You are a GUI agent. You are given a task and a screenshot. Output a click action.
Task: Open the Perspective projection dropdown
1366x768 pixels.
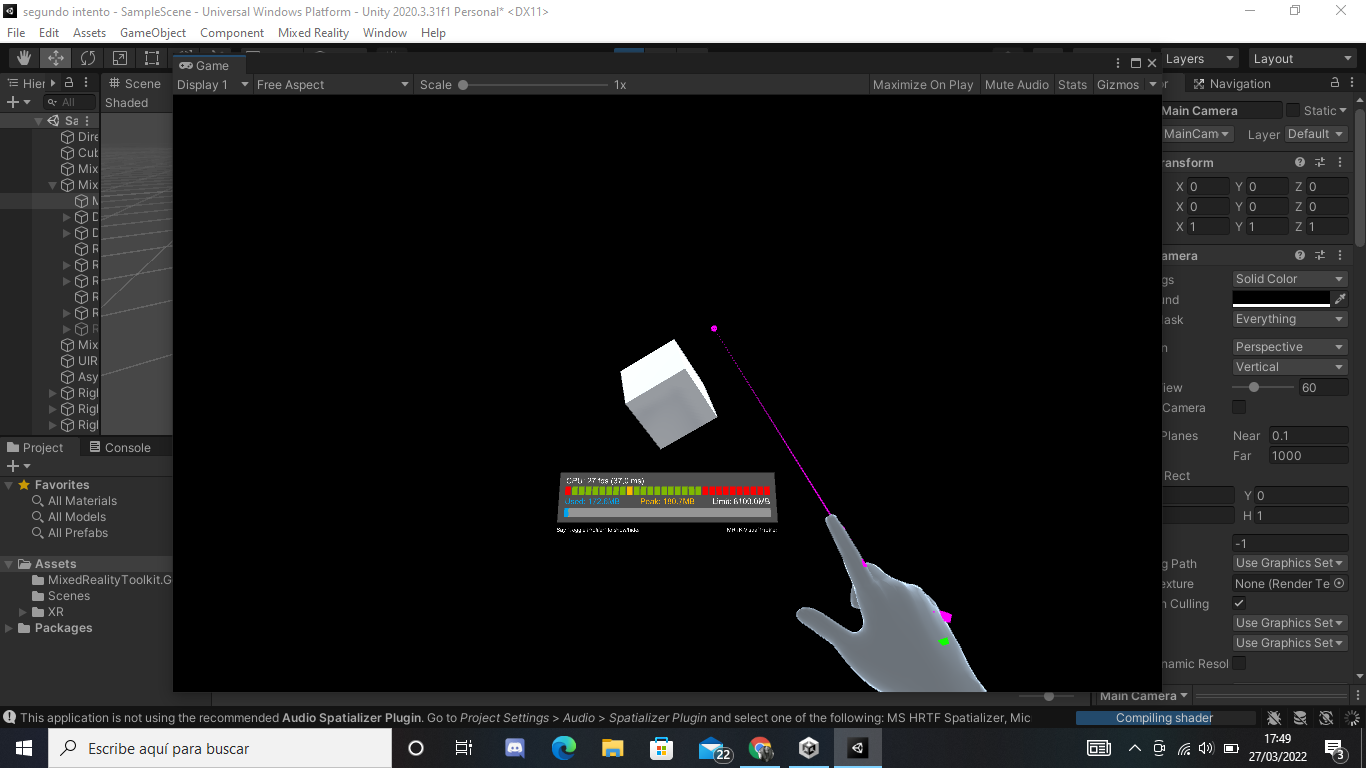coord(1290,347)
